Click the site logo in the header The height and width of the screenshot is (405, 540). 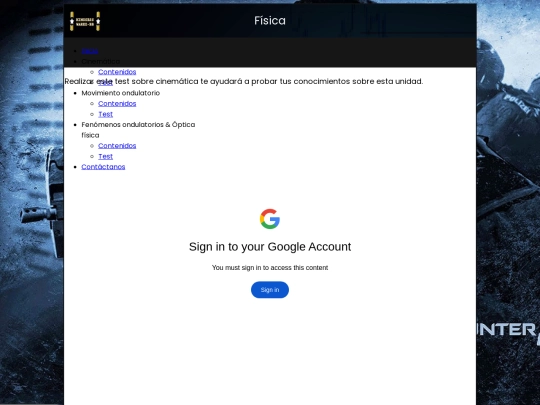85,21
